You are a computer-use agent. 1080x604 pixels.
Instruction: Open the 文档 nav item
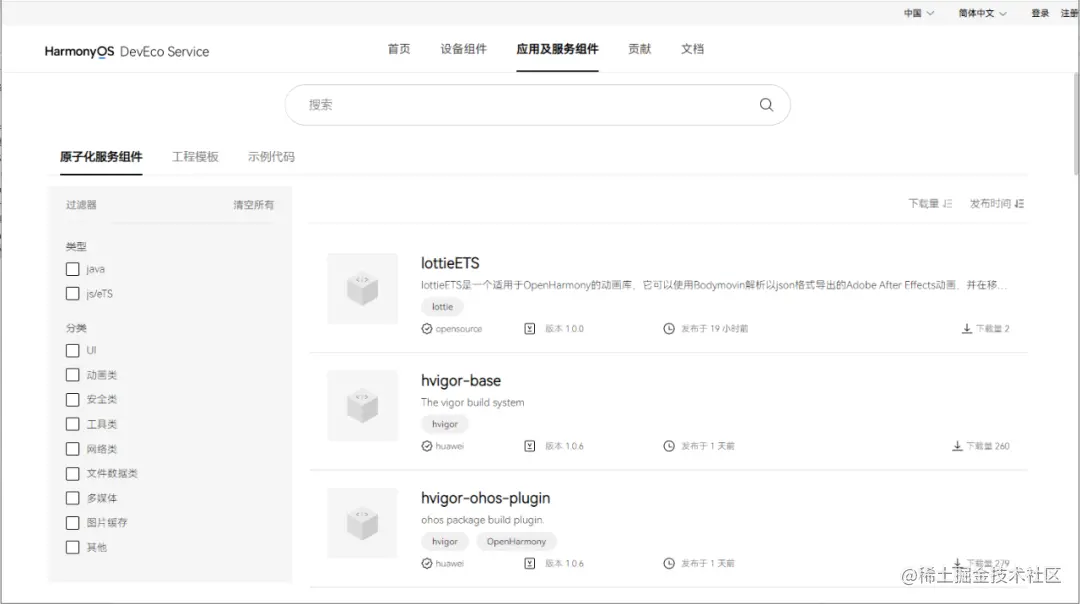tap(692, 49)
